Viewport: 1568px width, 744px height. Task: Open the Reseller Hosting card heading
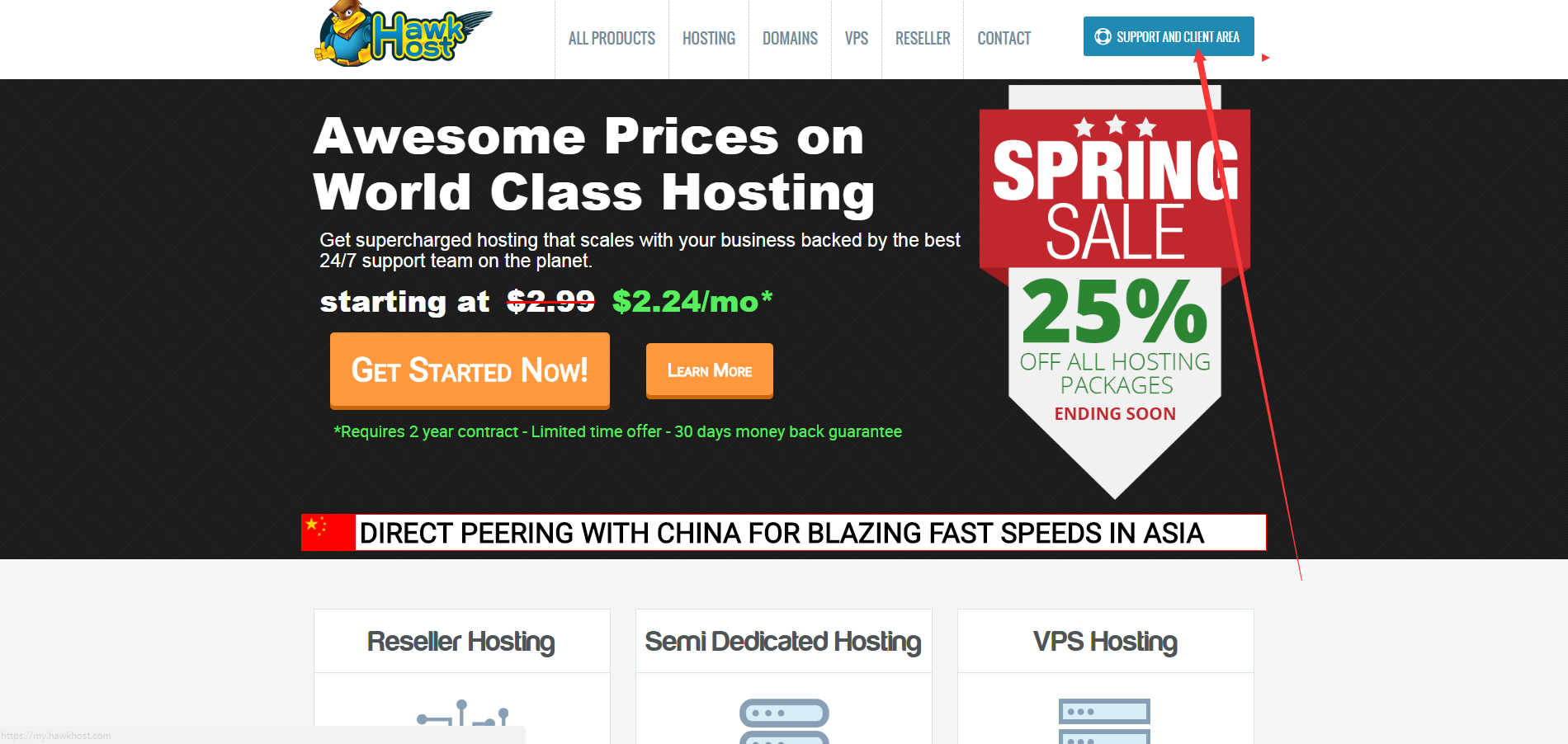point(461,641)
